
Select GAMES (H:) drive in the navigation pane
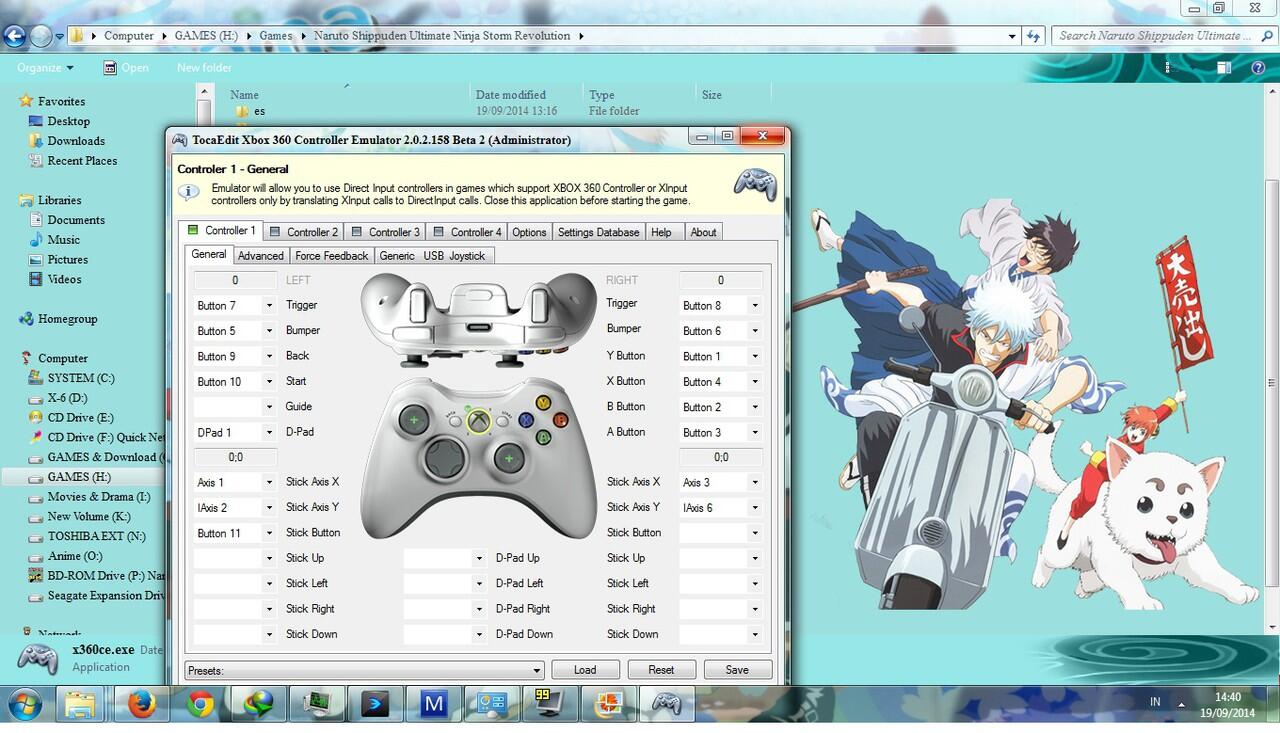click(x=79, y=477)
